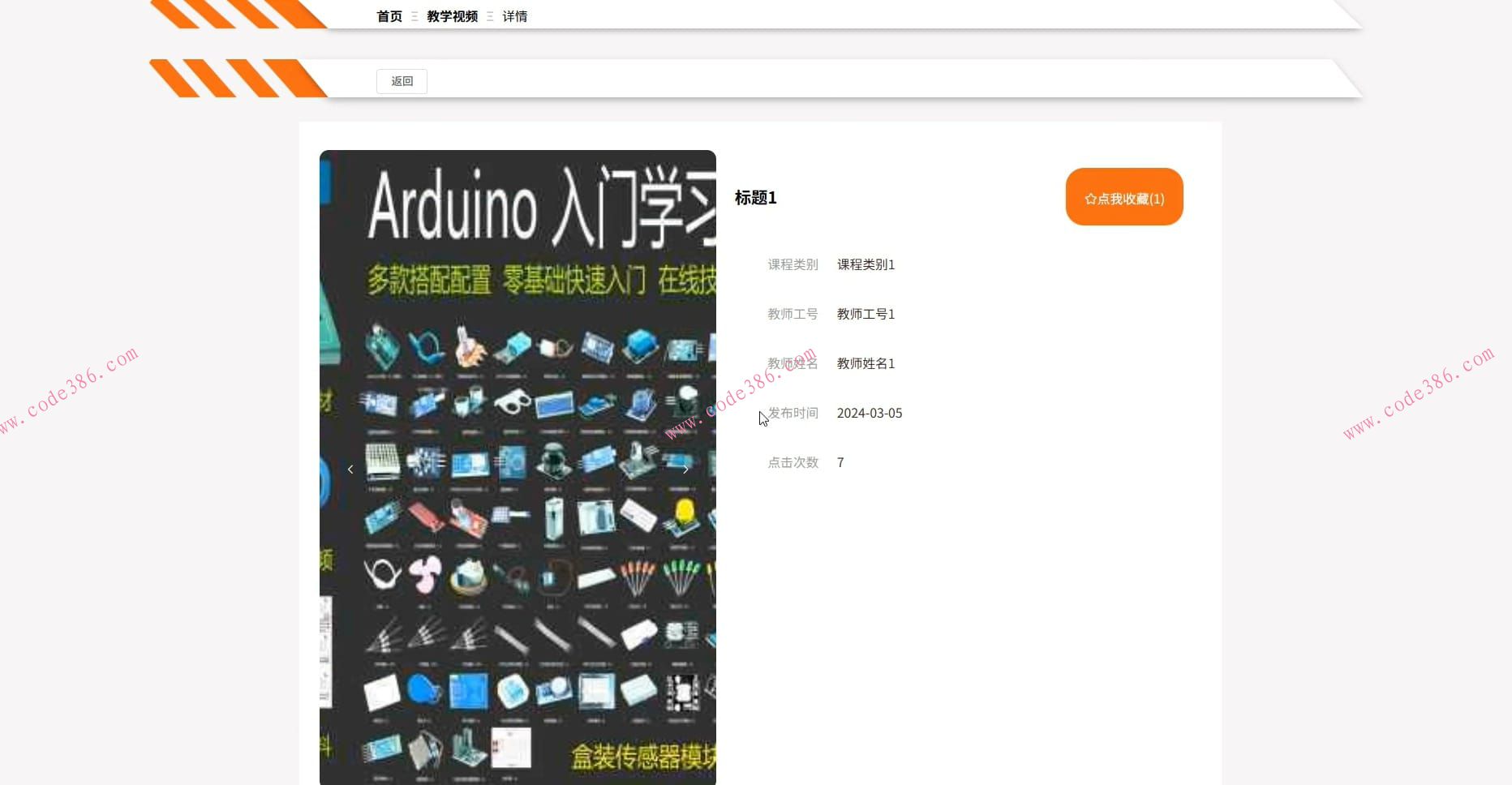This screenshot has height=785, width=1512.
Task: Click the mouse cursor location near 发布时间
Action: point(762,418)
